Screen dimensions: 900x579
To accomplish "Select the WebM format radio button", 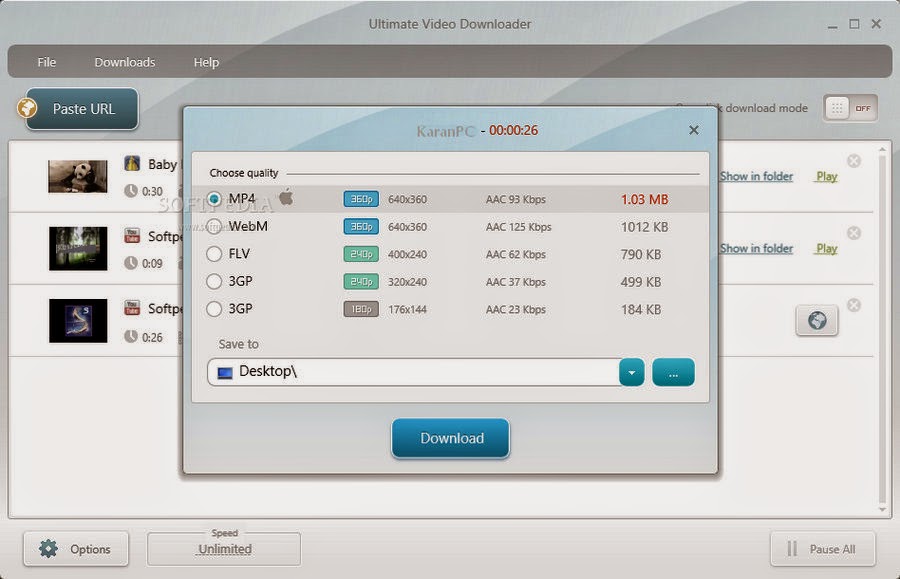I will (x=214, y=226).
